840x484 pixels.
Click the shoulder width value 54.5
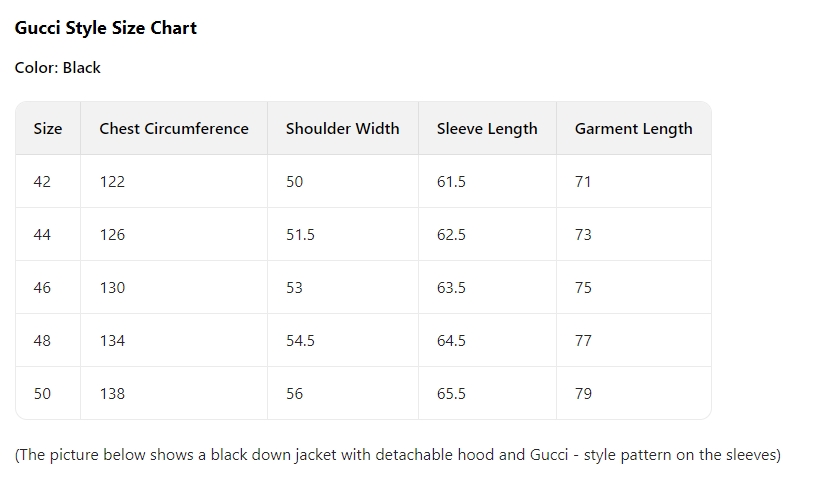click(x=300, y=341)
